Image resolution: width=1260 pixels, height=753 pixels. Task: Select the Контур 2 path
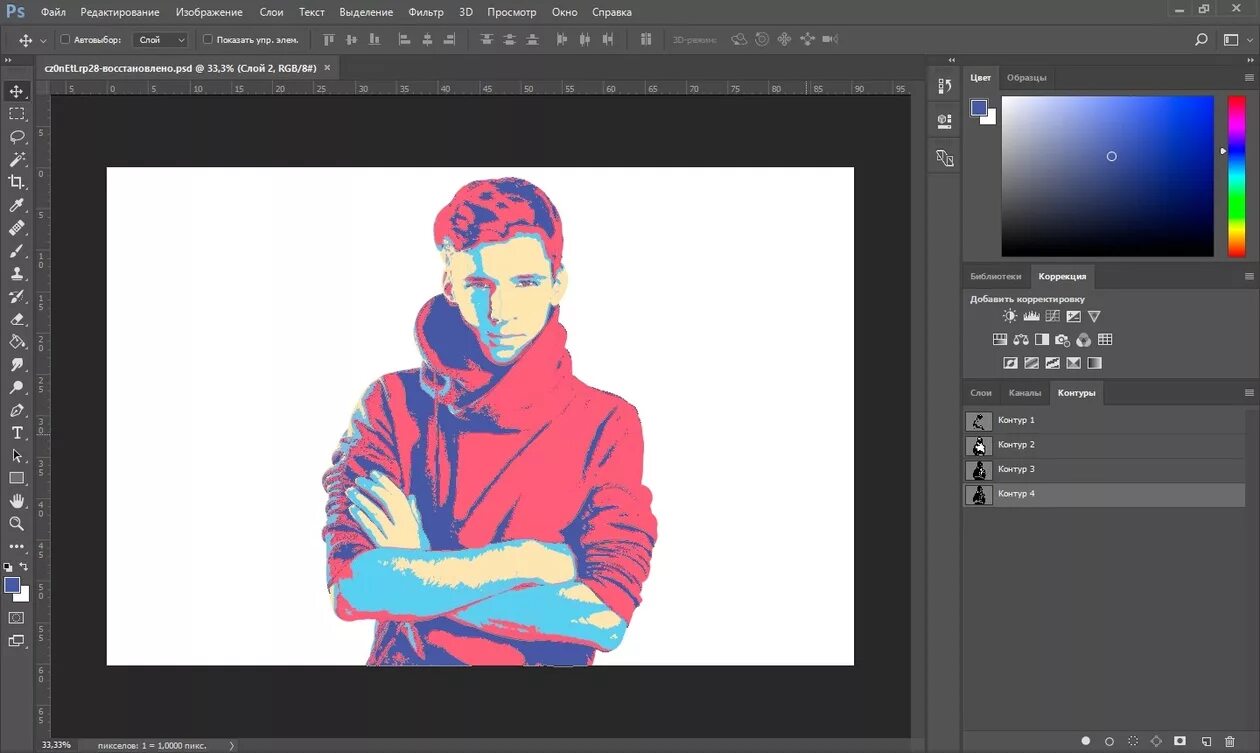tap(1016, 445)
